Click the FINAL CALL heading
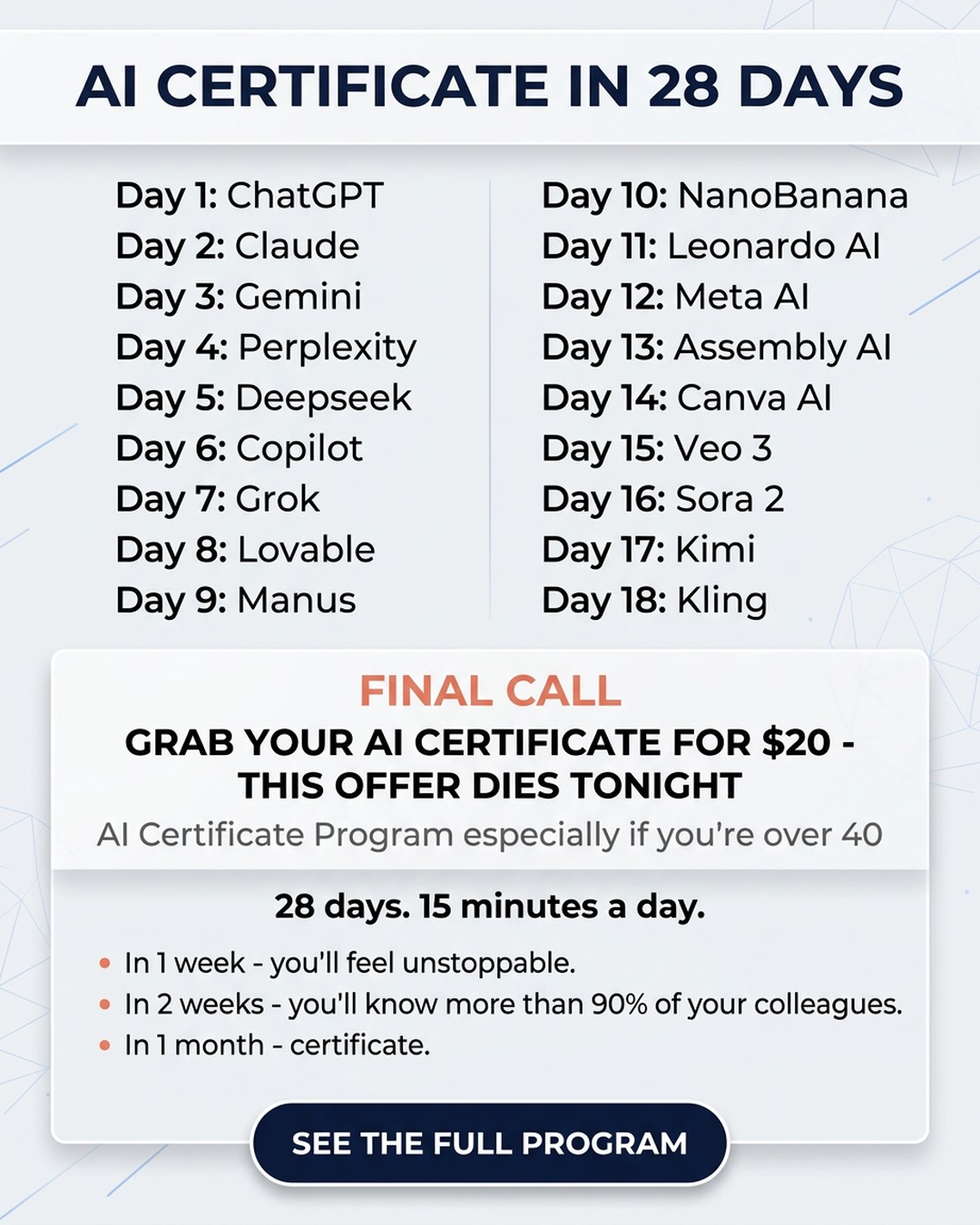Screen dimensions: 980x1225 coord(490,691)
